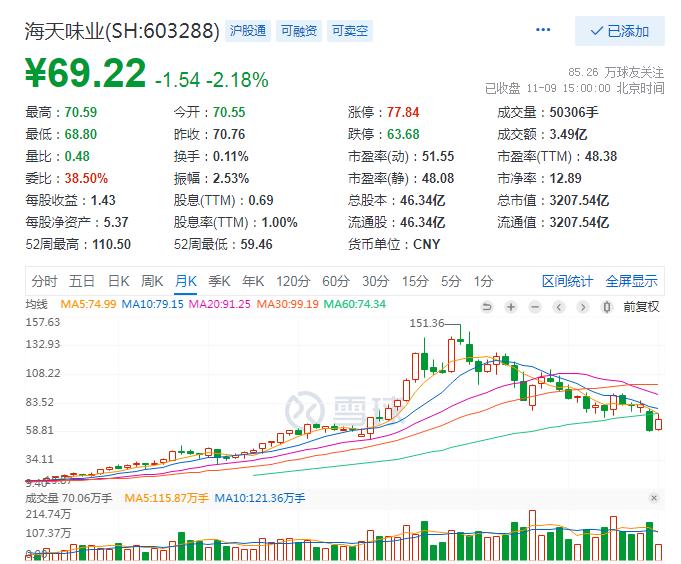Open the three-dots more options menu
This screenshot has width=681, height=564.
point(543,30)
